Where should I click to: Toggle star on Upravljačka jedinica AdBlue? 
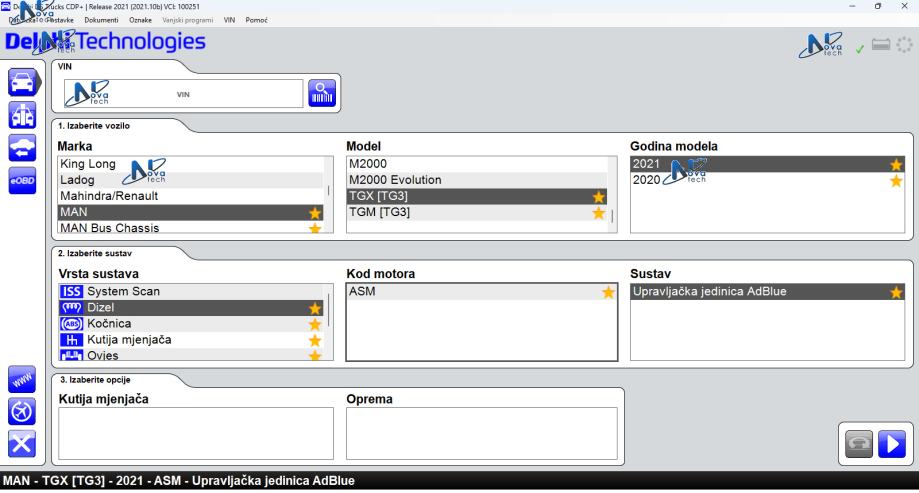pyautogui.click(x=896, y=292)
